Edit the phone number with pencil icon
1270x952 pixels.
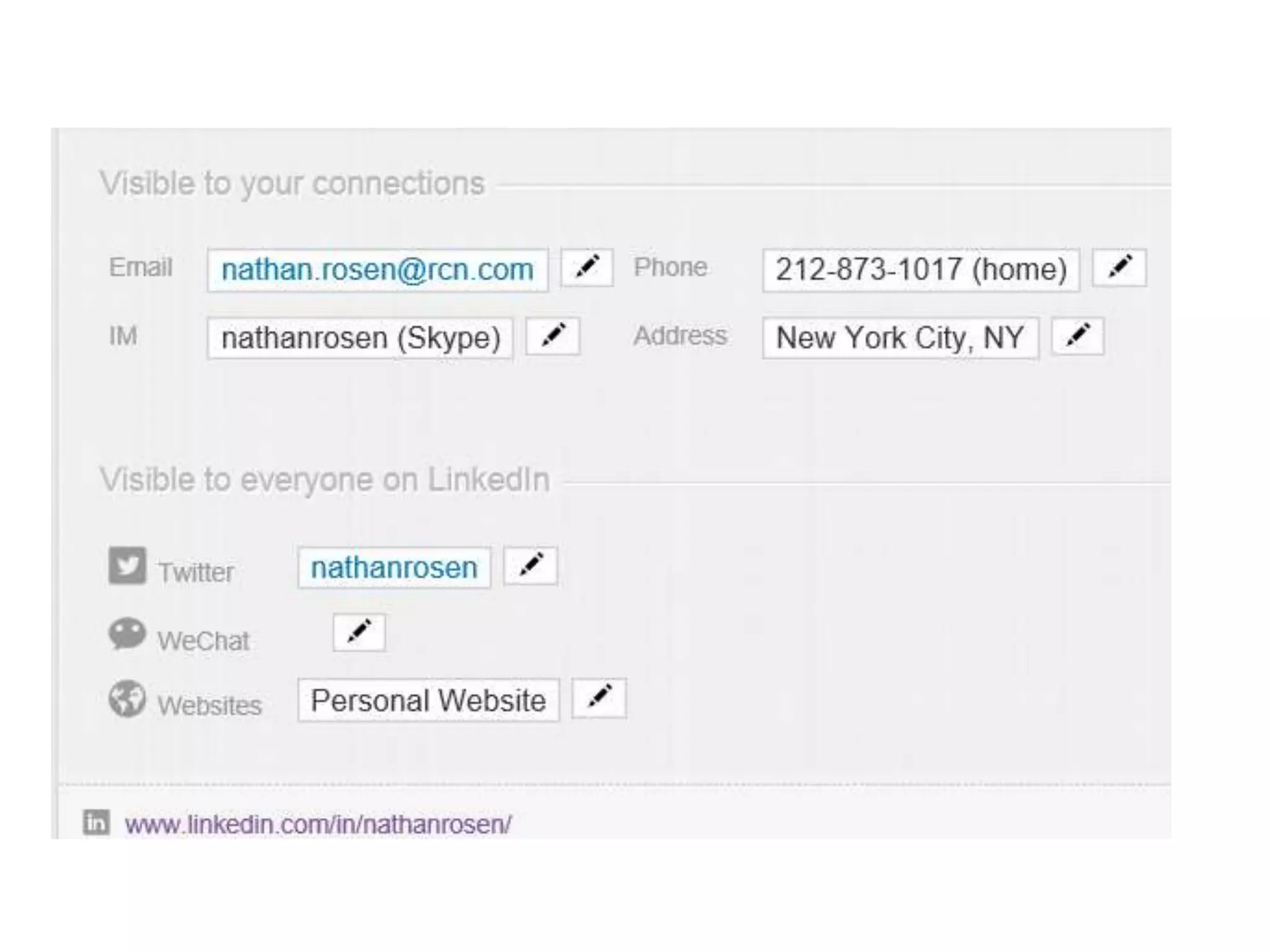(x=1119, y=268)
